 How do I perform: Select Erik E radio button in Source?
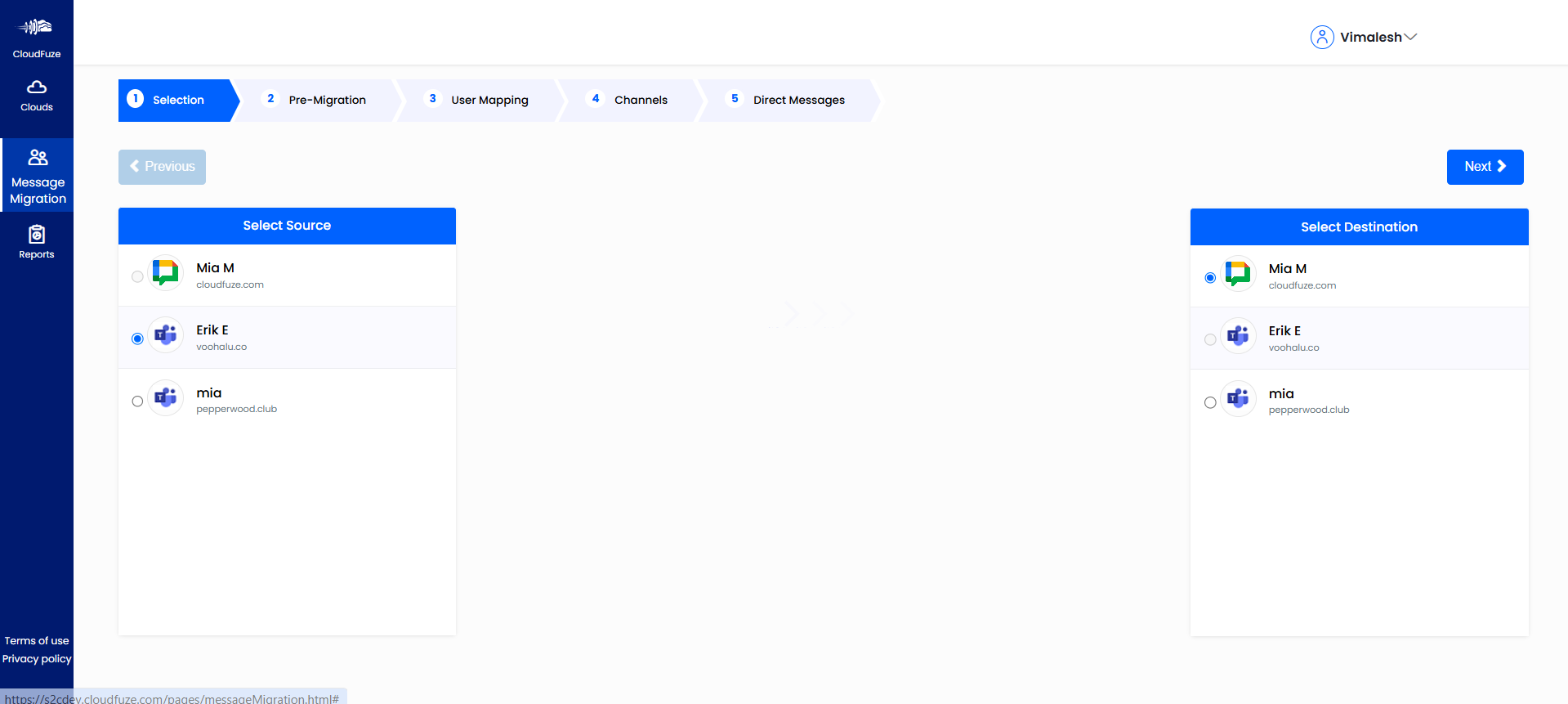click(x=137, y=339)
